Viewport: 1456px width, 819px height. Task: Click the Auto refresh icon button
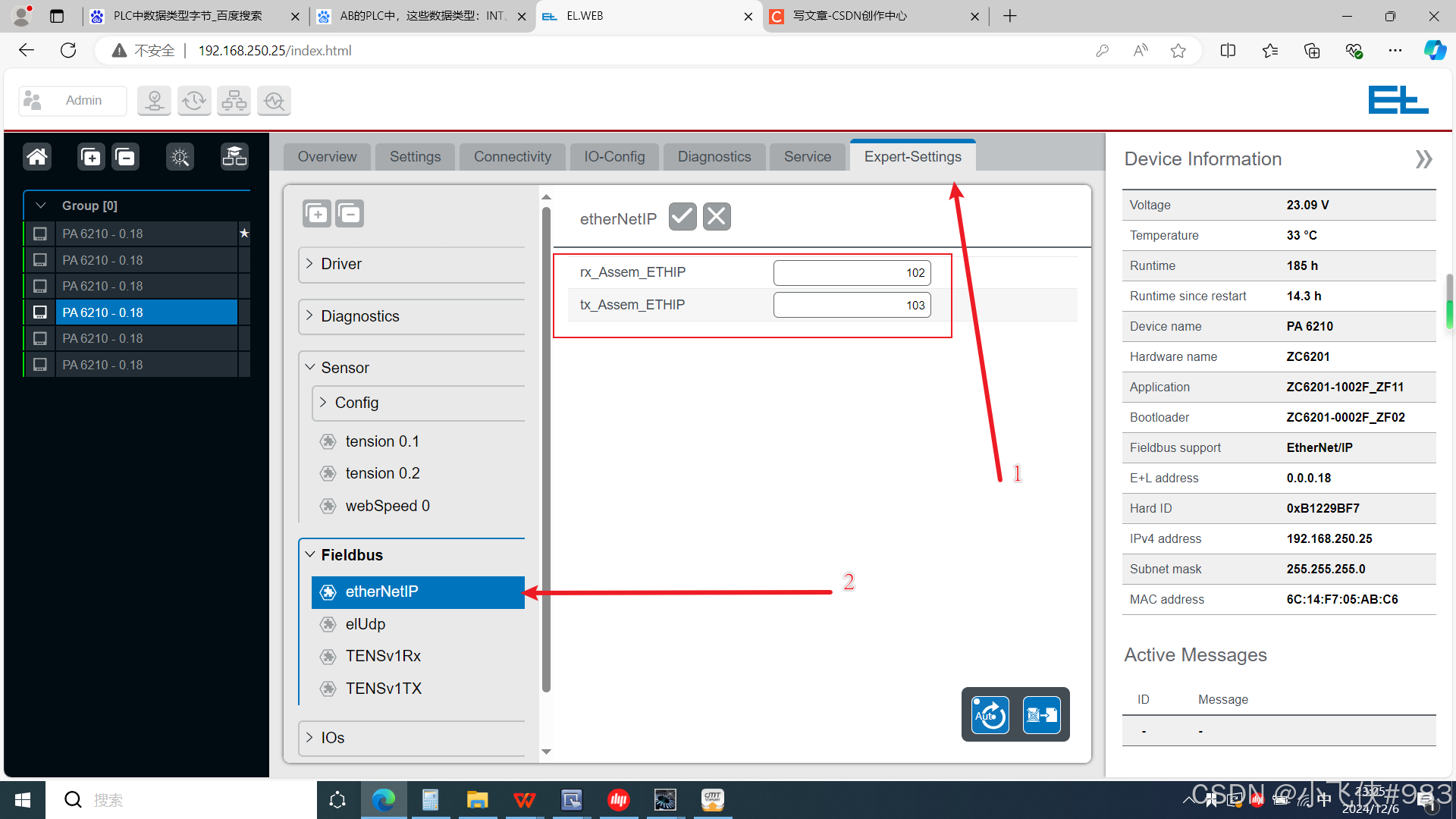990,714
